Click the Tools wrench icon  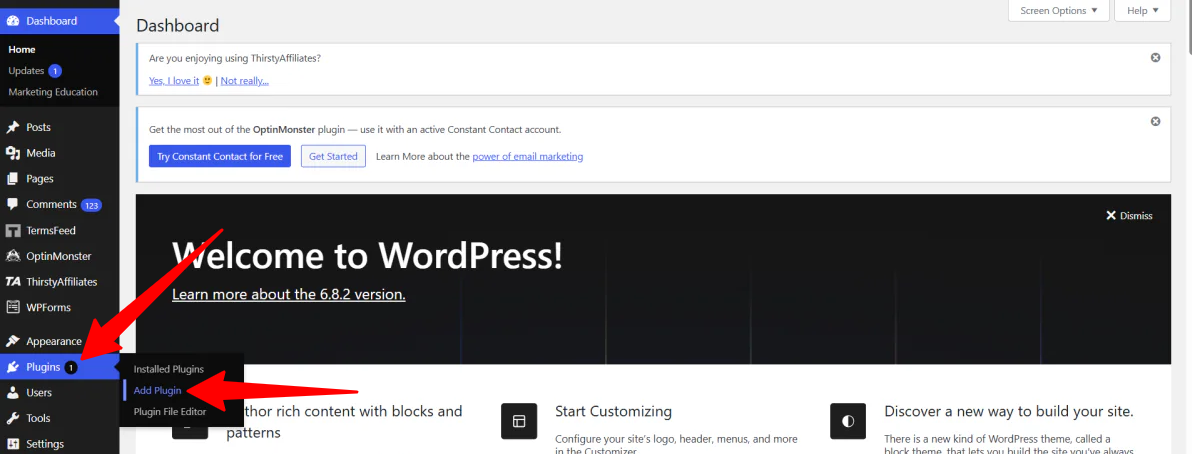pyautogui.click(x=13, y=418)
